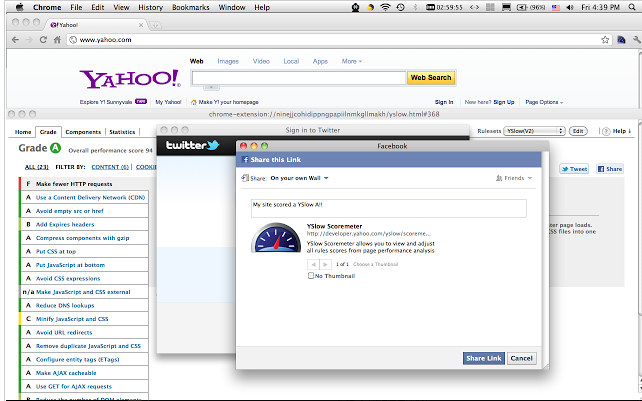Open the Window menu
The image size is (642, 401).
[x=232, y=7]
